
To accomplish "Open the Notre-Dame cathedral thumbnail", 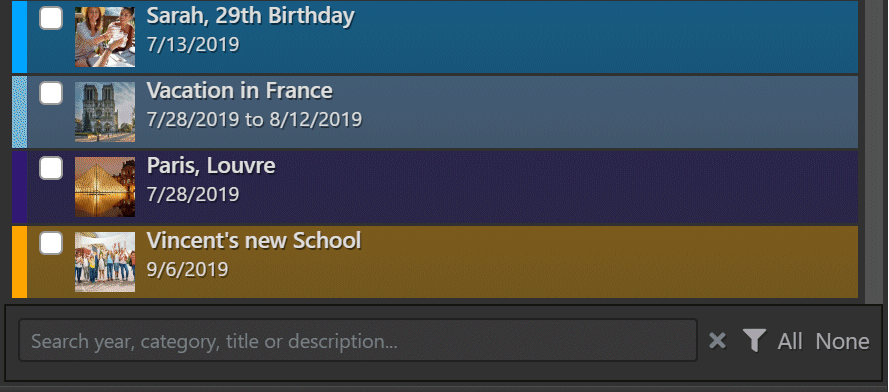I will tap(105, 112).
